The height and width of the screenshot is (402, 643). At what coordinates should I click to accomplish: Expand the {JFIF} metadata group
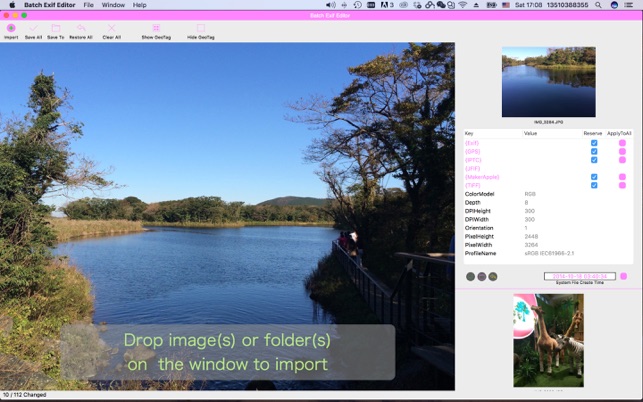tap(472, 169)
